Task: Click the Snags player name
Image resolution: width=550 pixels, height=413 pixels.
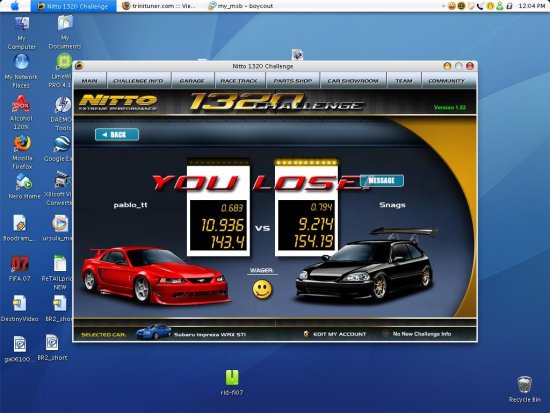Action: click(392, 205)
